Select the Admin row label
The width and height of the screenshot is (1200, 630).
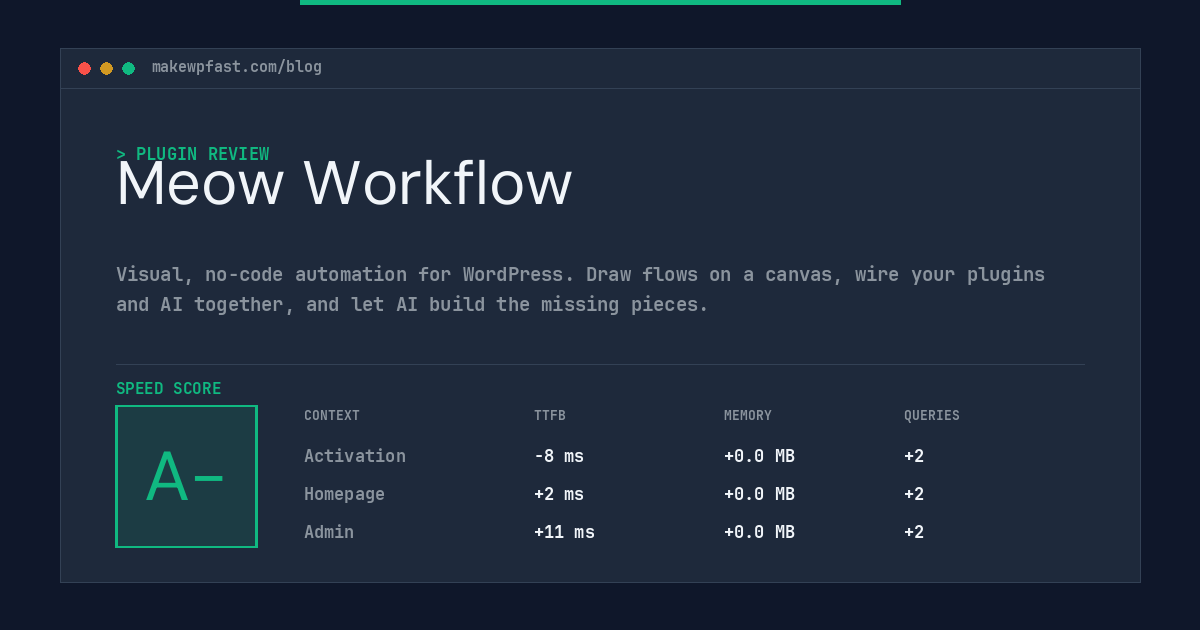[329, 532]
